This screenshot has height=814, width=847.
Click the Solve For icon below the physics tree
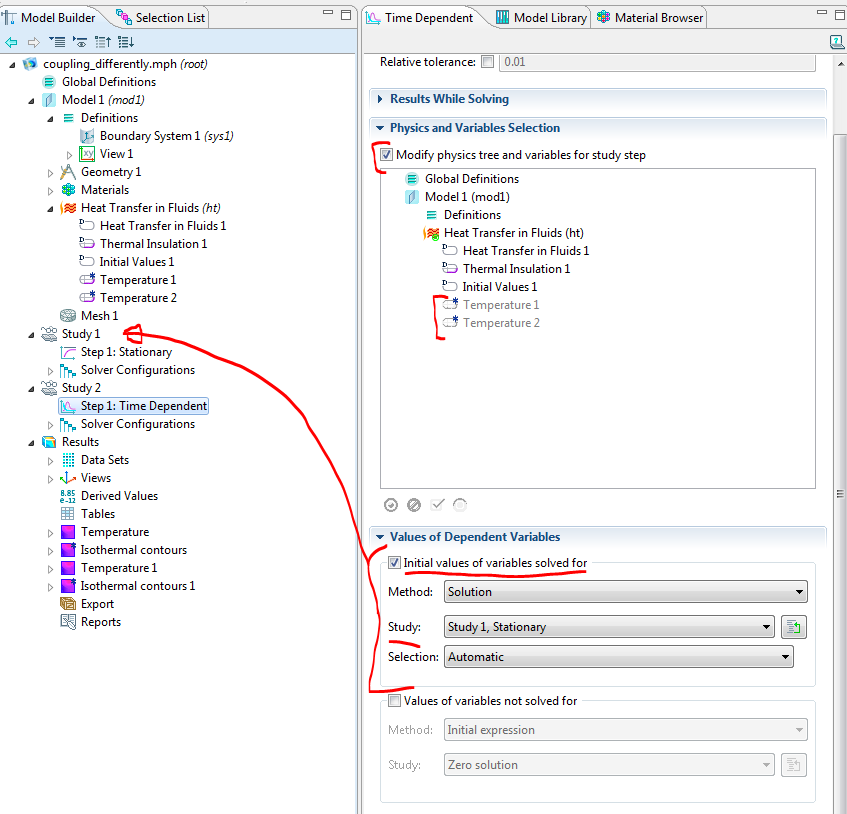[x=391, y=505]
